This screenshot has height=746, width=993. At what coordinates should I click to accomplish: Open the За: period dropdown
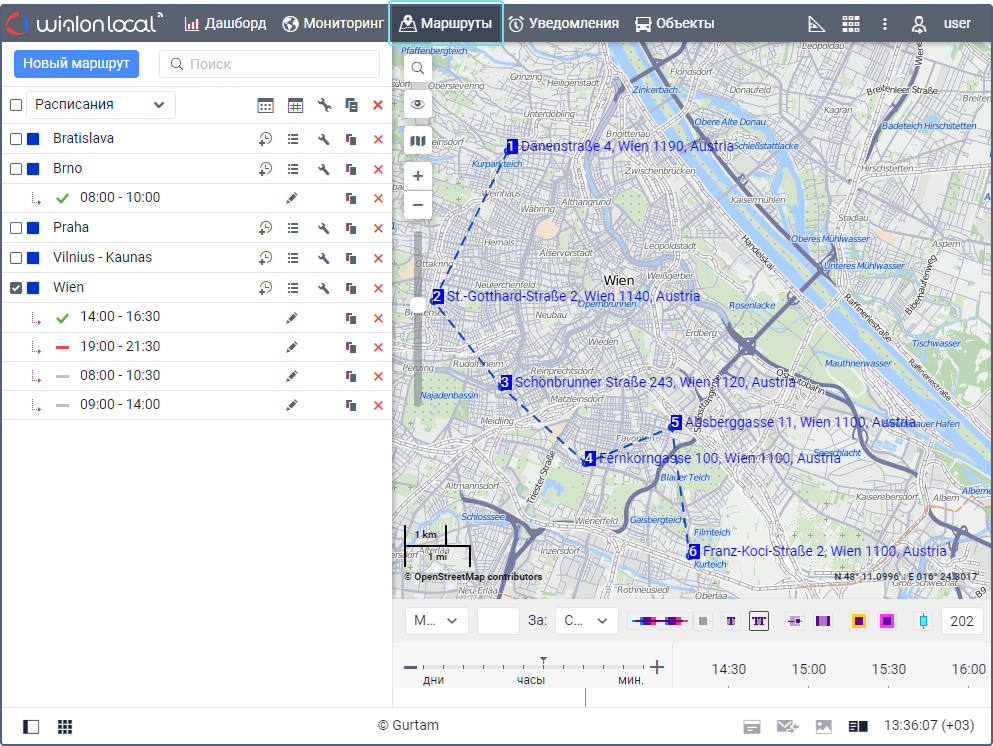587,621
